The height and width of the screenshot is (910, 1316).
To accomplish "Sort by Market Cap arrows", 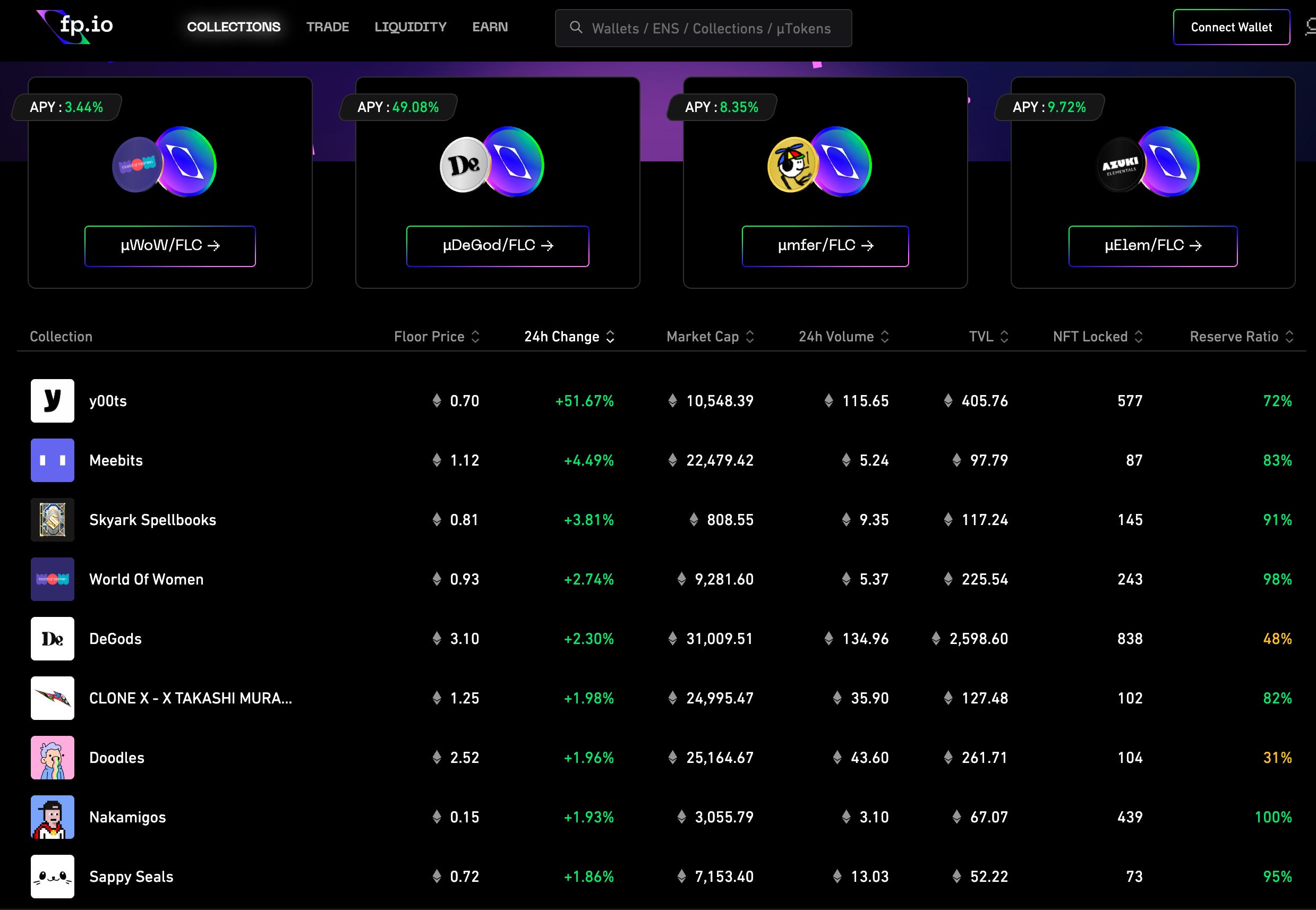I will click(x=750, y=337).
